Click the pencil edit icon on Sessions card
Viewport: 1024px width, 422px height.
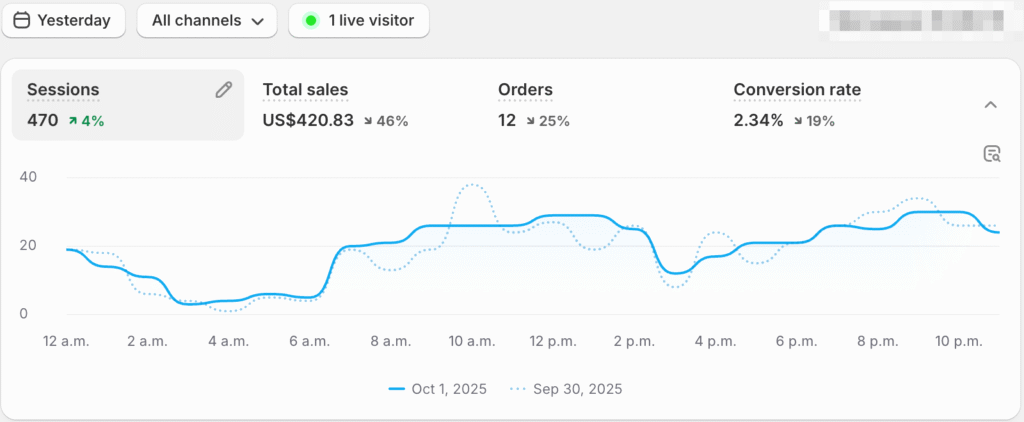224,90
